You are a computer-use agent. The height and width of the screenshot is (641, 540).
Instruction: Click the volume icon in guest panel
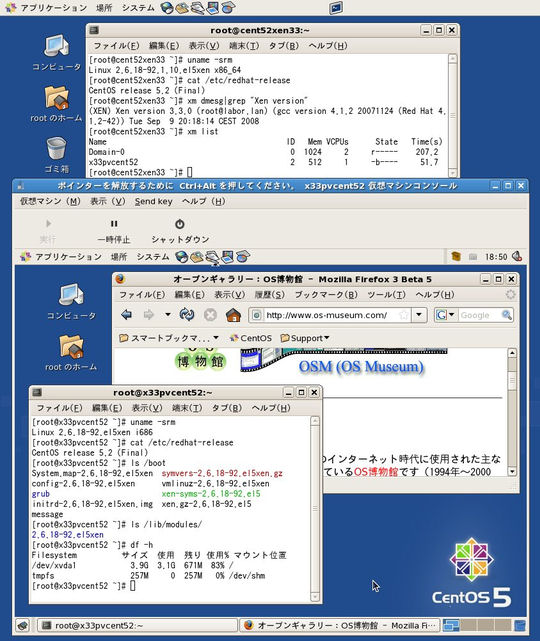[x=517, y=257]
